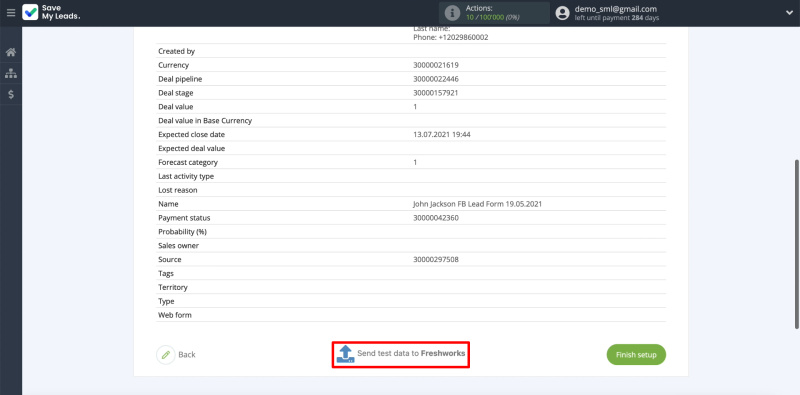The image size is (800, 395).
Task: Click the Actions info icon
Action: click(452, 13)
